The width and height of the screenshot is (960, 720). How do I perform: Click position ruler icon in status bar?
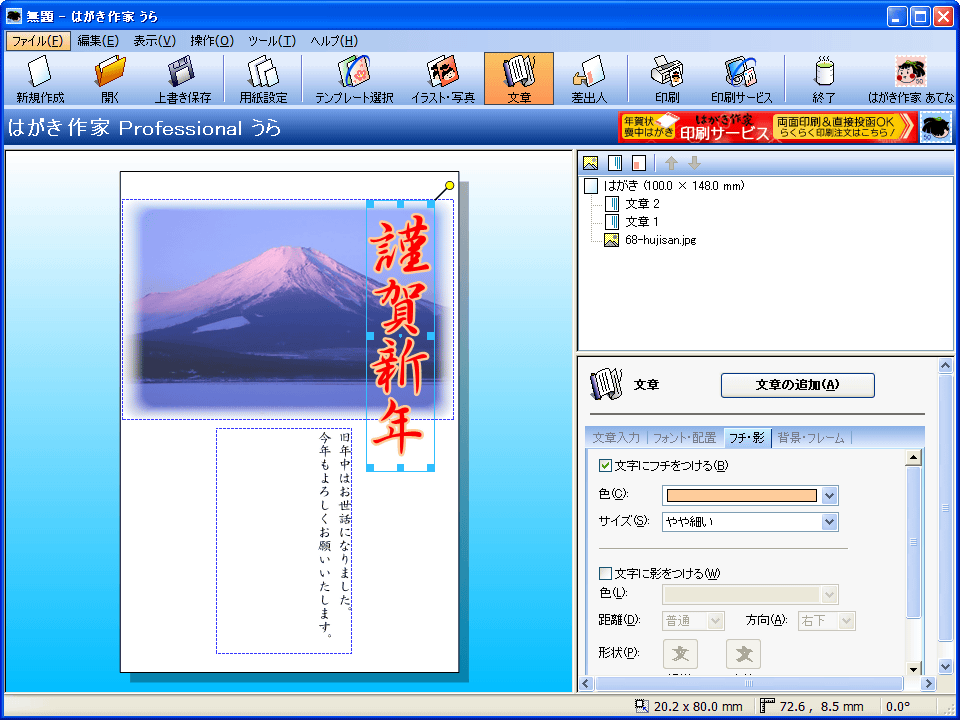point(767,706)
